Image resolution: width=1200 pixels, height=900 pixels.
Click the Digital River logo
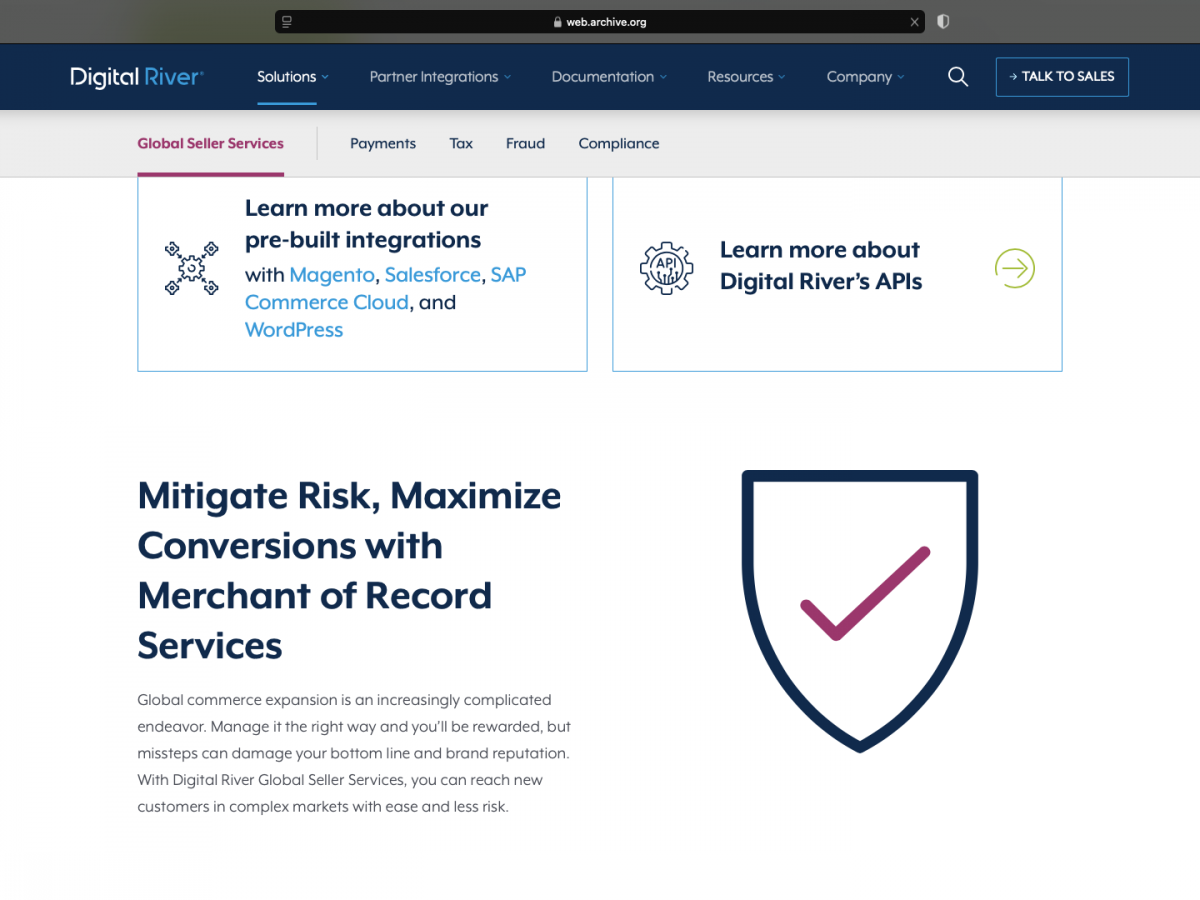tap(137, 77)
